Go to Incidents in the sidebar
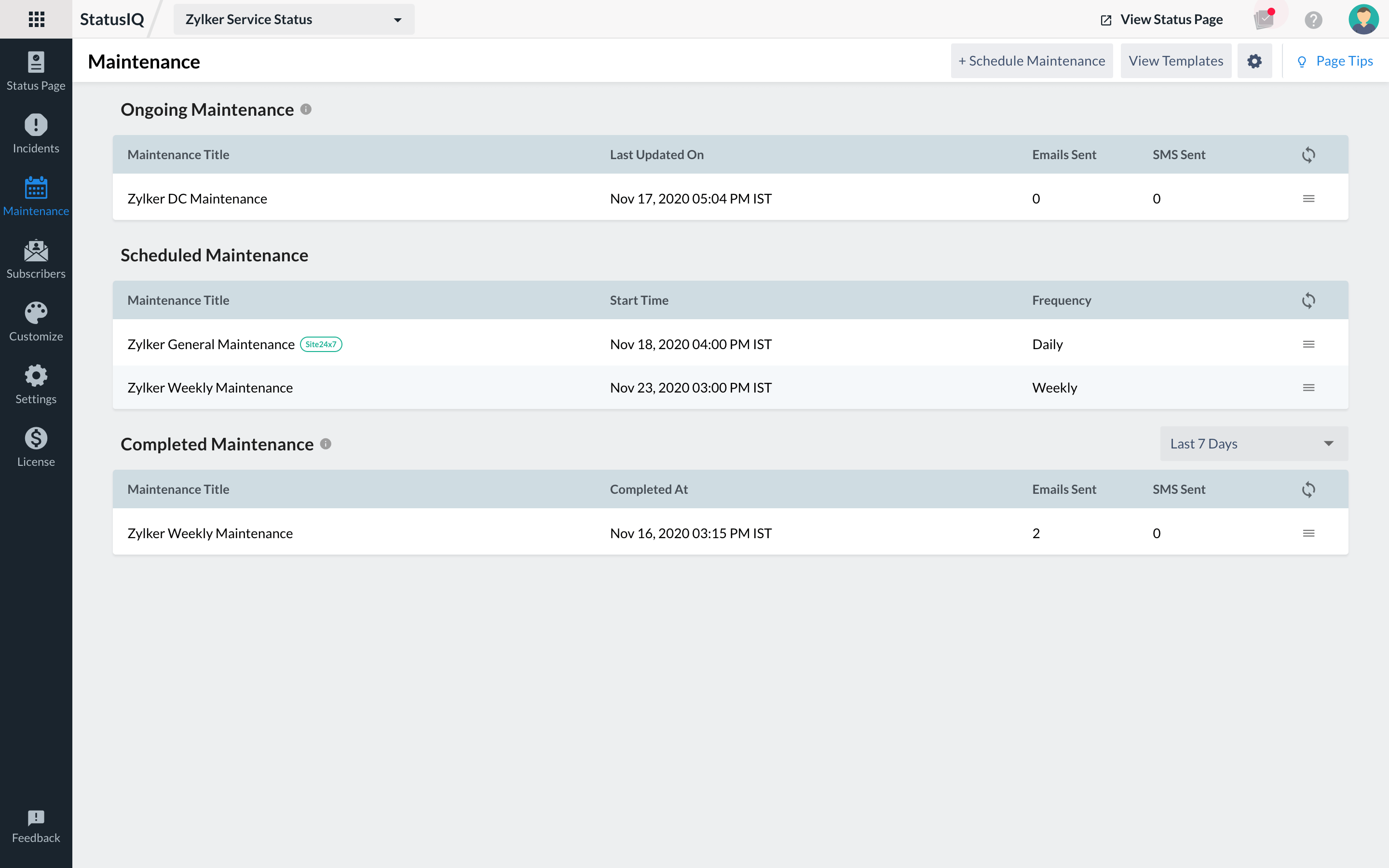 pyautogui.click(x=36, y=134)
